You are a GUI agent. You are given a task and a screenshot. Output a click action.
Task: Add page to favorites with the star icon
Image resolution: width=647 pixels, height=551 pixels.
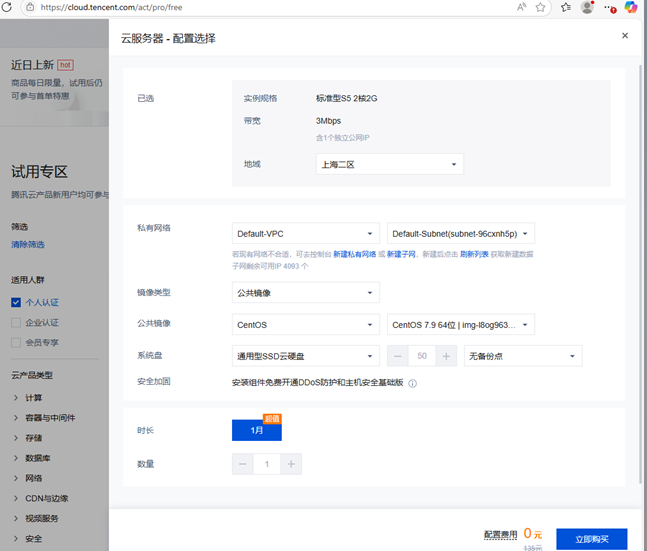point(540,7)
